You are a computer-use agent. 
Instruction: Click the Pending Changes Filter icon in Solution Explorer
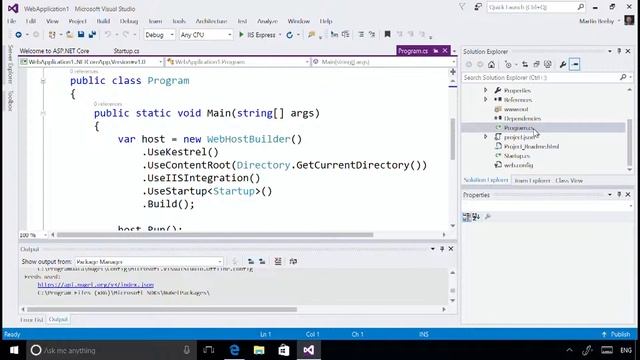coord(508,64)
